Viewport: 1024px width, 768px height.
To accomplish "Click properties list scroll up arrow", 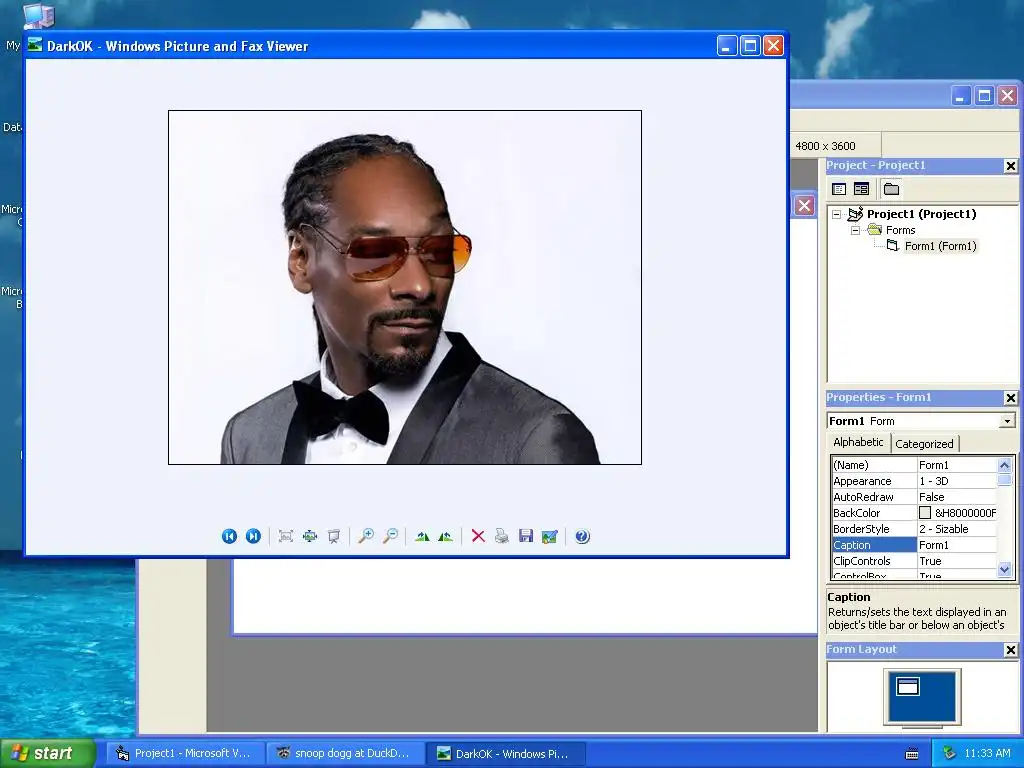I will [x=1005, y=465].
